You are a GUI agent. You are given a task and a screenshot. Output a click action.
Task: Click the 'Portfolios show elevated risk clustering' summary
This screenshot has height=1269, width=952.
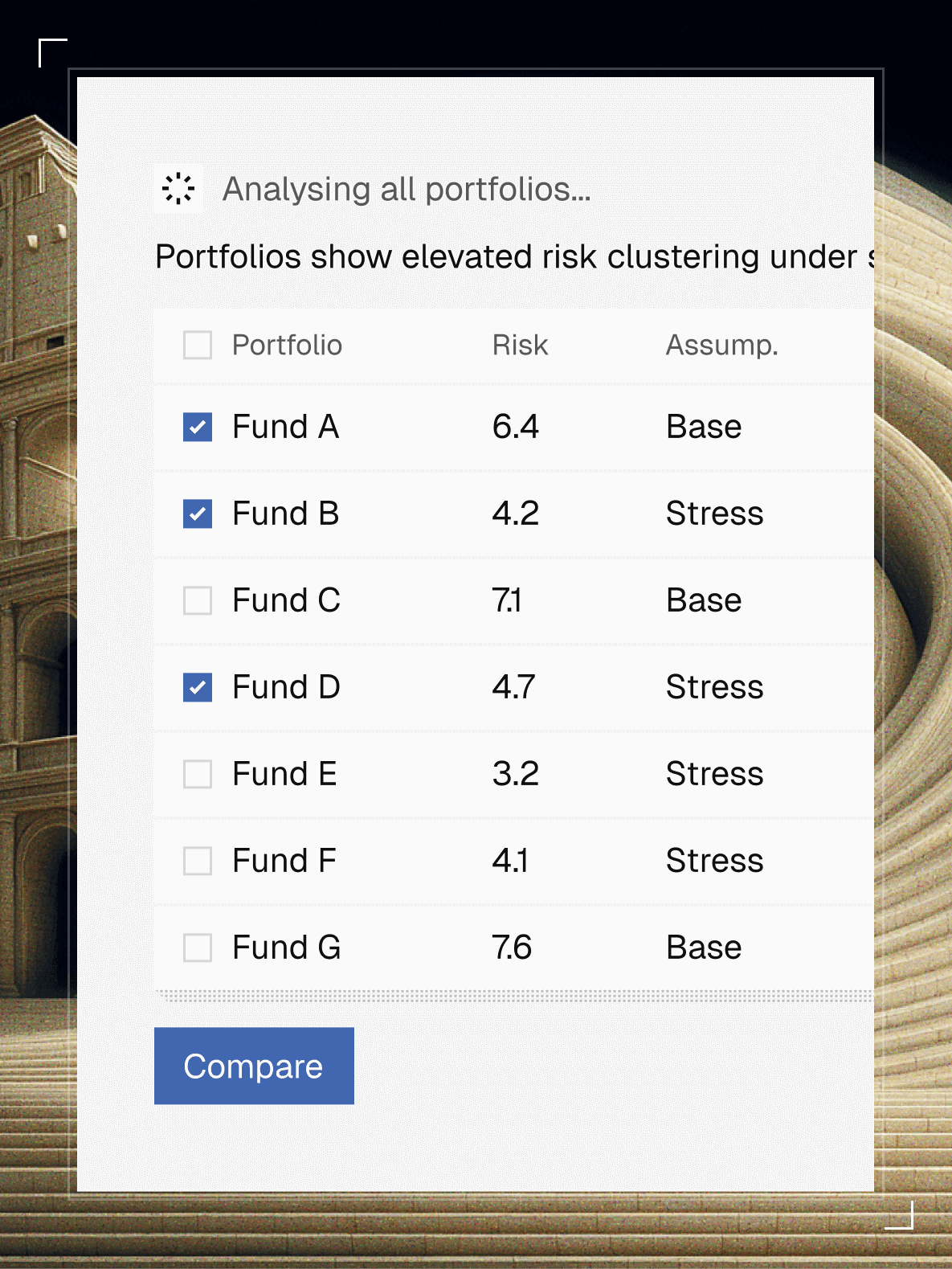pos(514,257)
